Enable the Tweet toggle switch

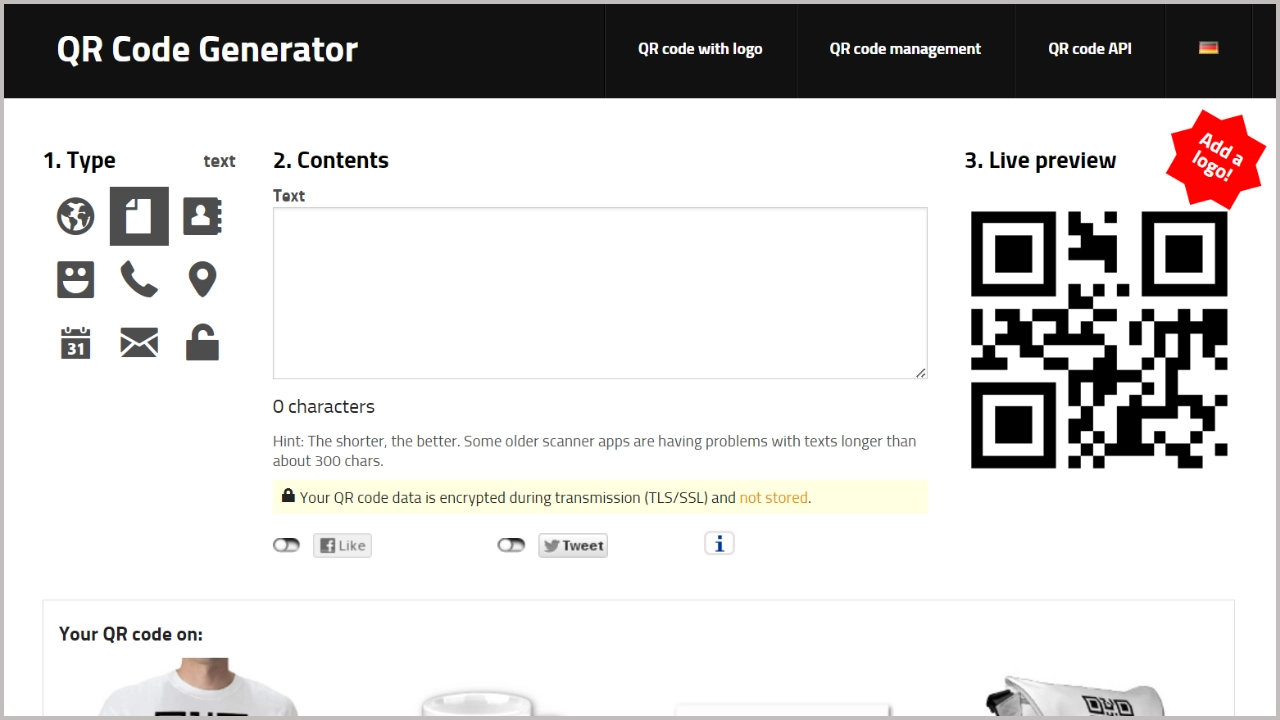pyautogui.click(x=511, y=545)
